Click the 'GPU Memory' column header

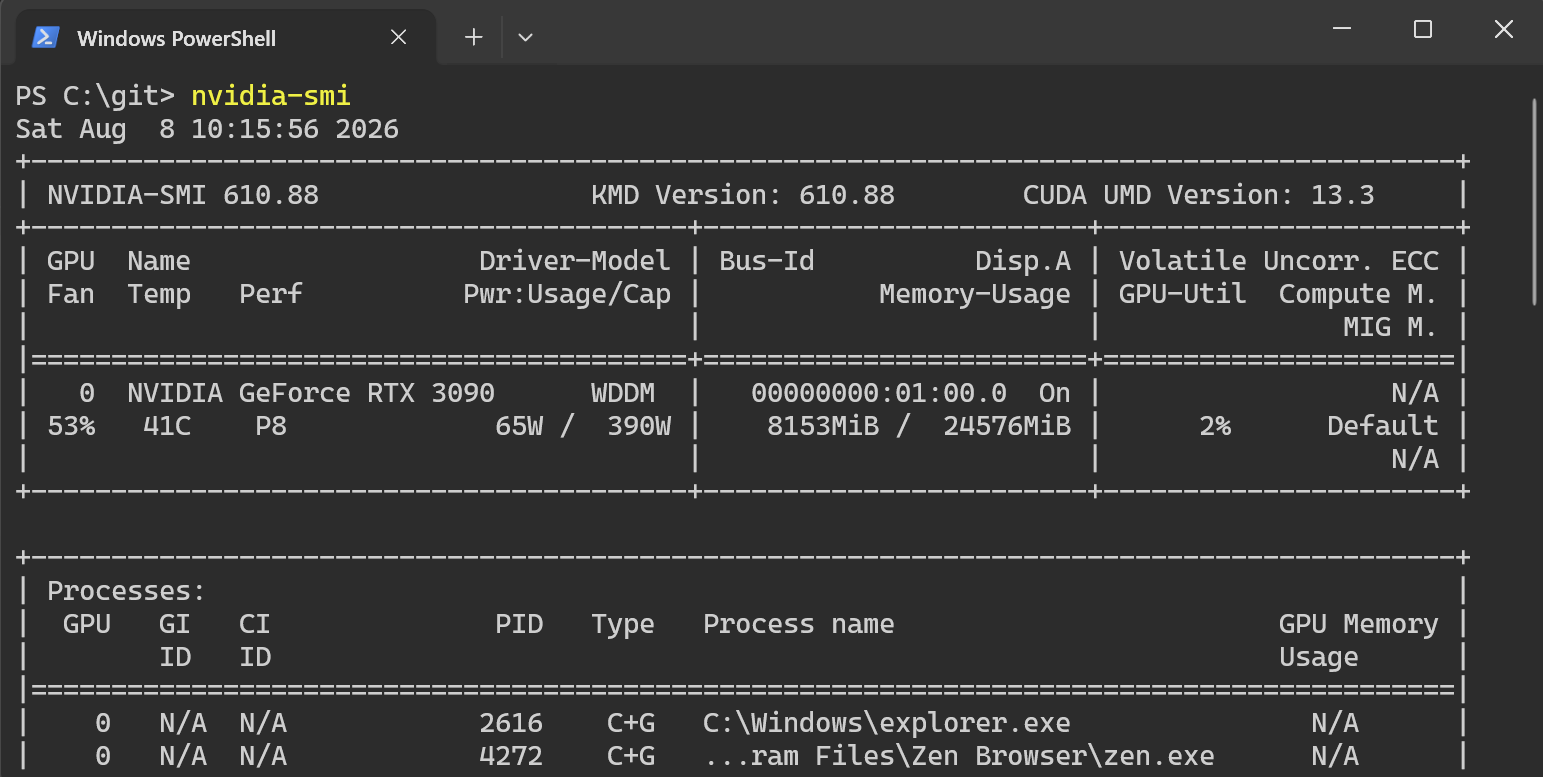click(x=1359, y=624)
